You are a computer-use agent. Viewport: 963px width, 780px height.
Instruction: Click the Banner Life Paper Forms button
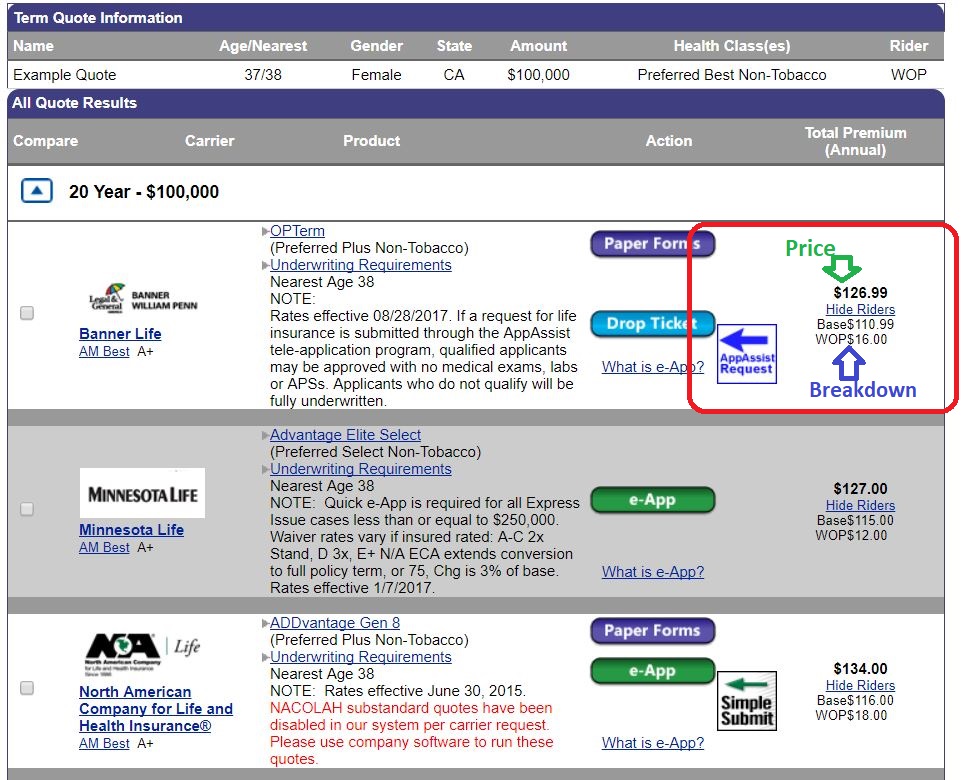tap(652, 244)
